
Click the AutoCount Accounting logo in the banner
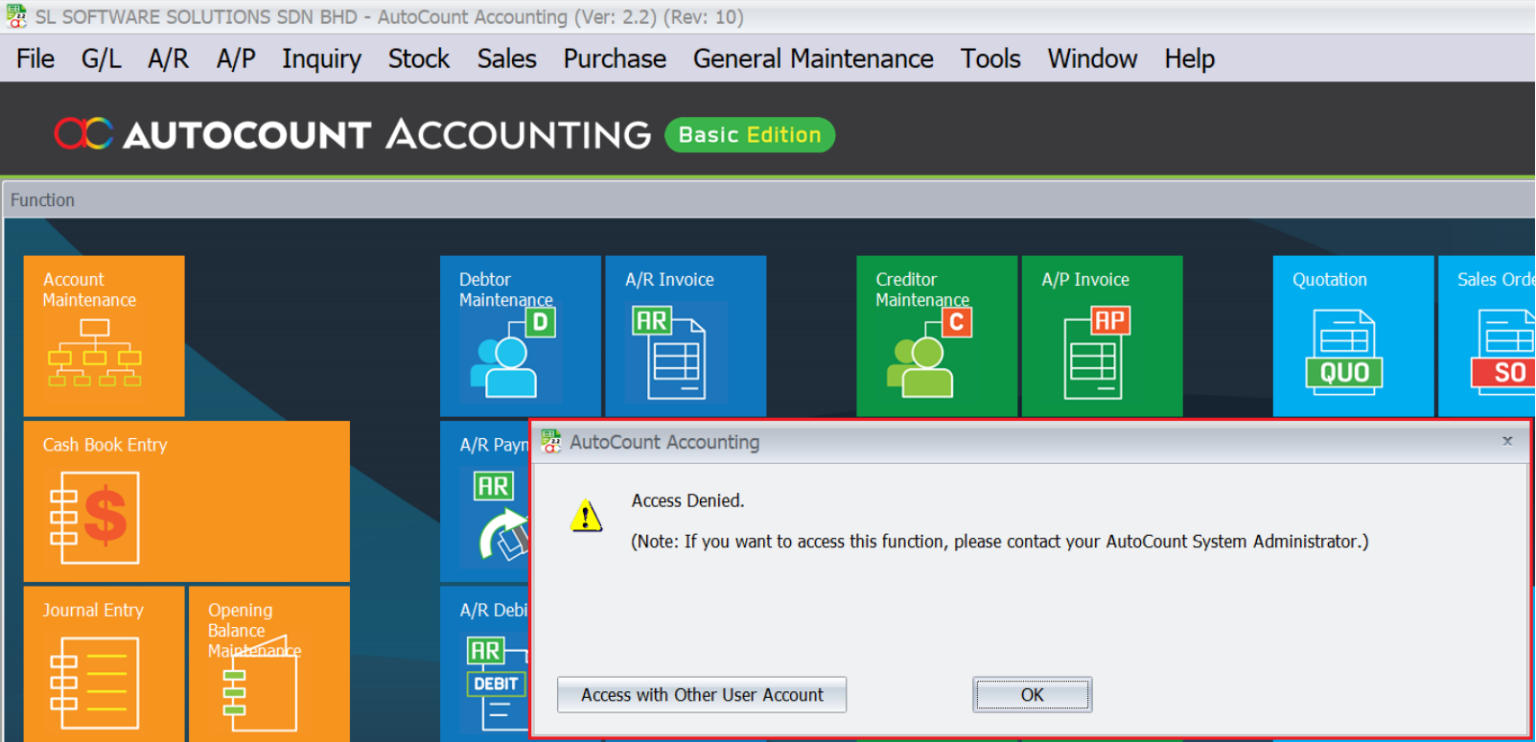352,134
